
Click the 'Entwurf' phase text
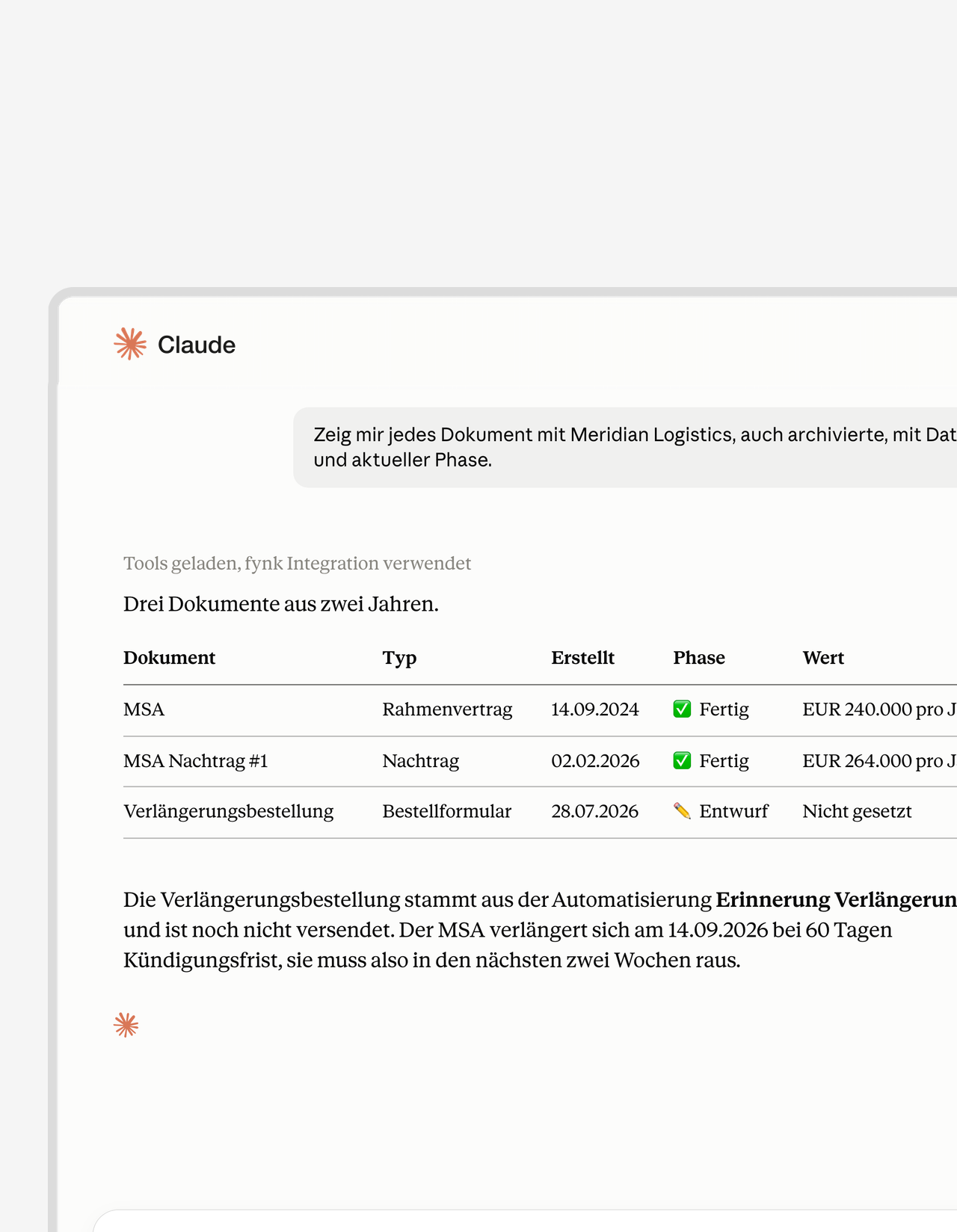coord(733,811)
